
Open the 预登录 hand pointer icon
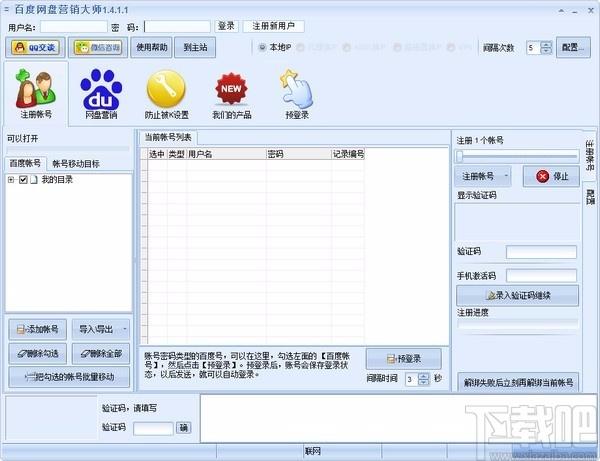coord(297,94)
